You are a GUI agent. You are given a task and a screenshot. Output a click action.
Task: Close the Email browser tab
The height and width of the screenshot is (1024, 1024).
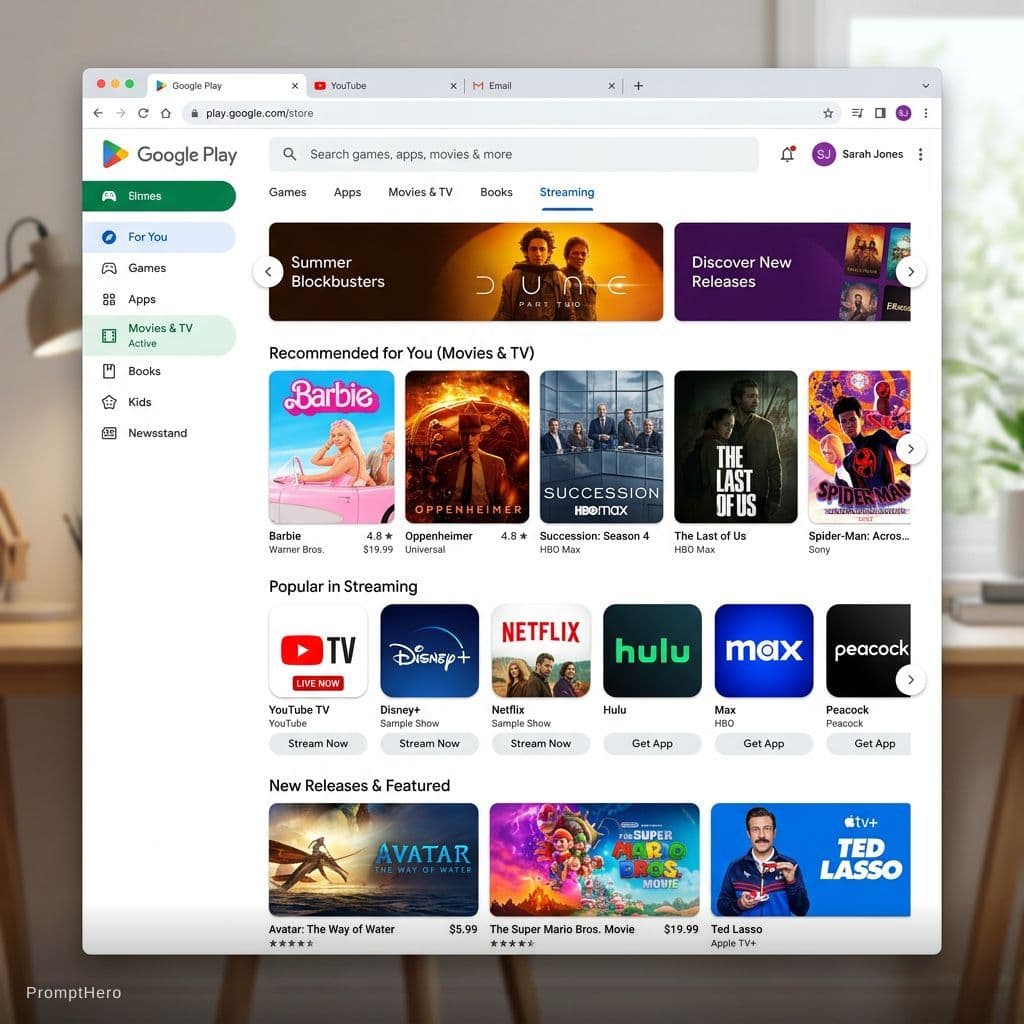(611, 86)
